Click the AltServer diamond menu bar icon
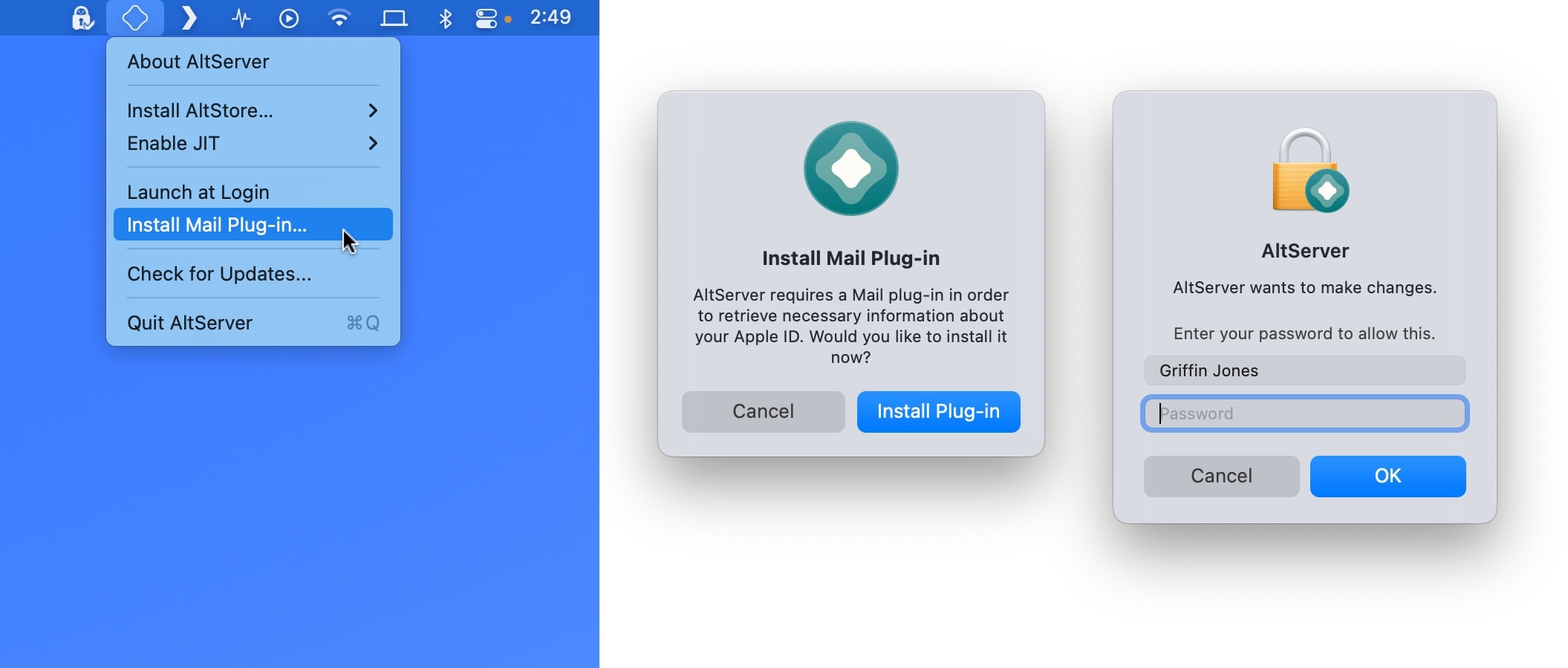This screenshot has height=668, width=1568. click(x=134, y=18)
